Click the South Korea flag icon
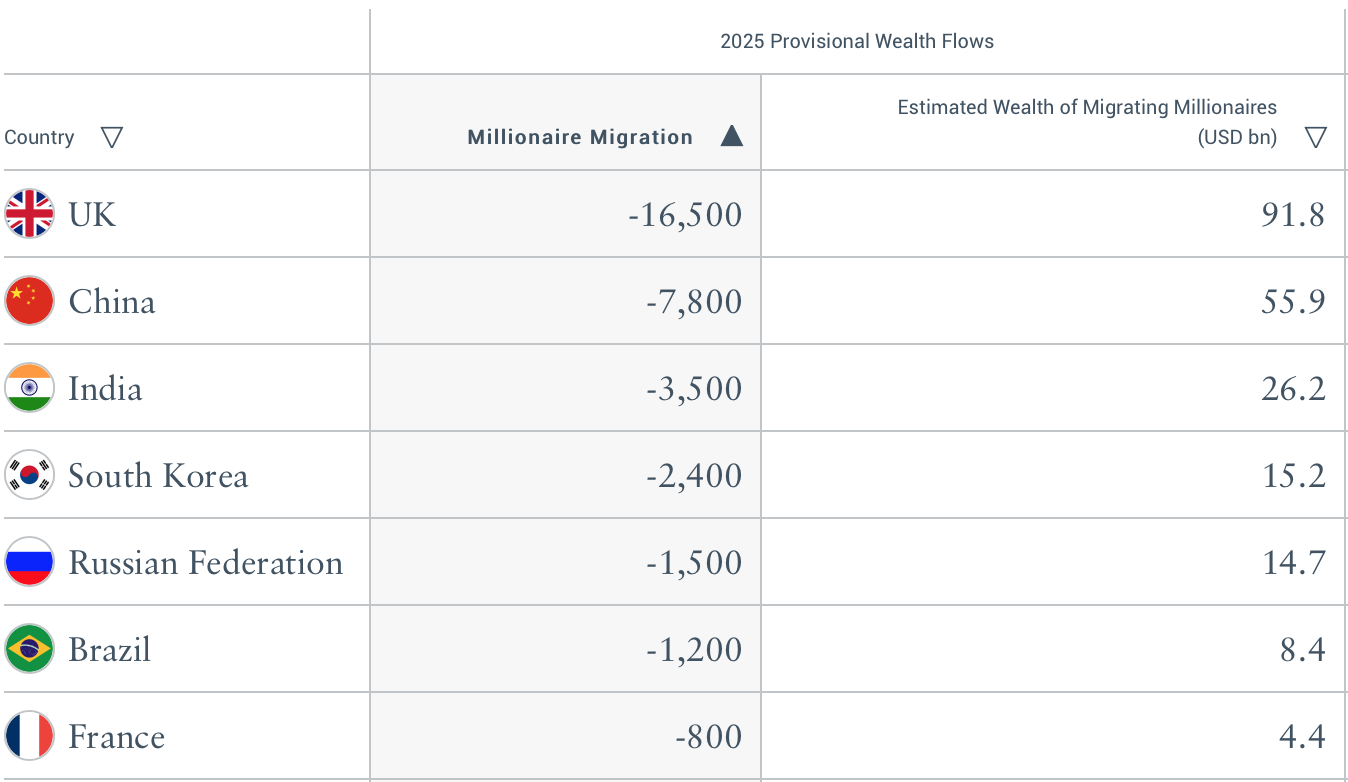This screenshot has height=782, width=1348. coord(29,475)
